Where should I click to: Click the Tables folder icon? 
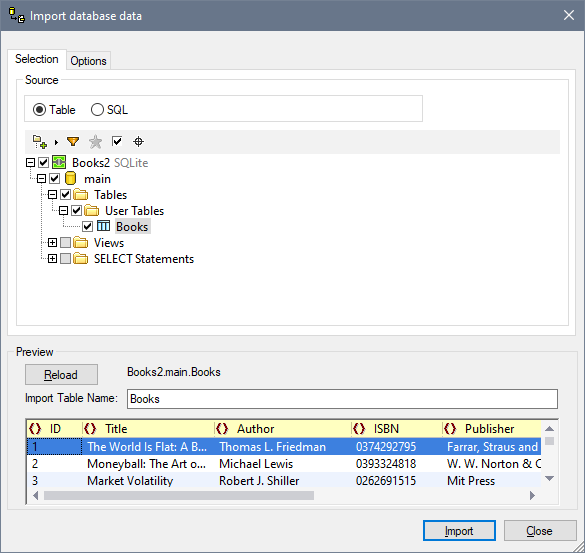pyautogui.click(x=81, y=195)
